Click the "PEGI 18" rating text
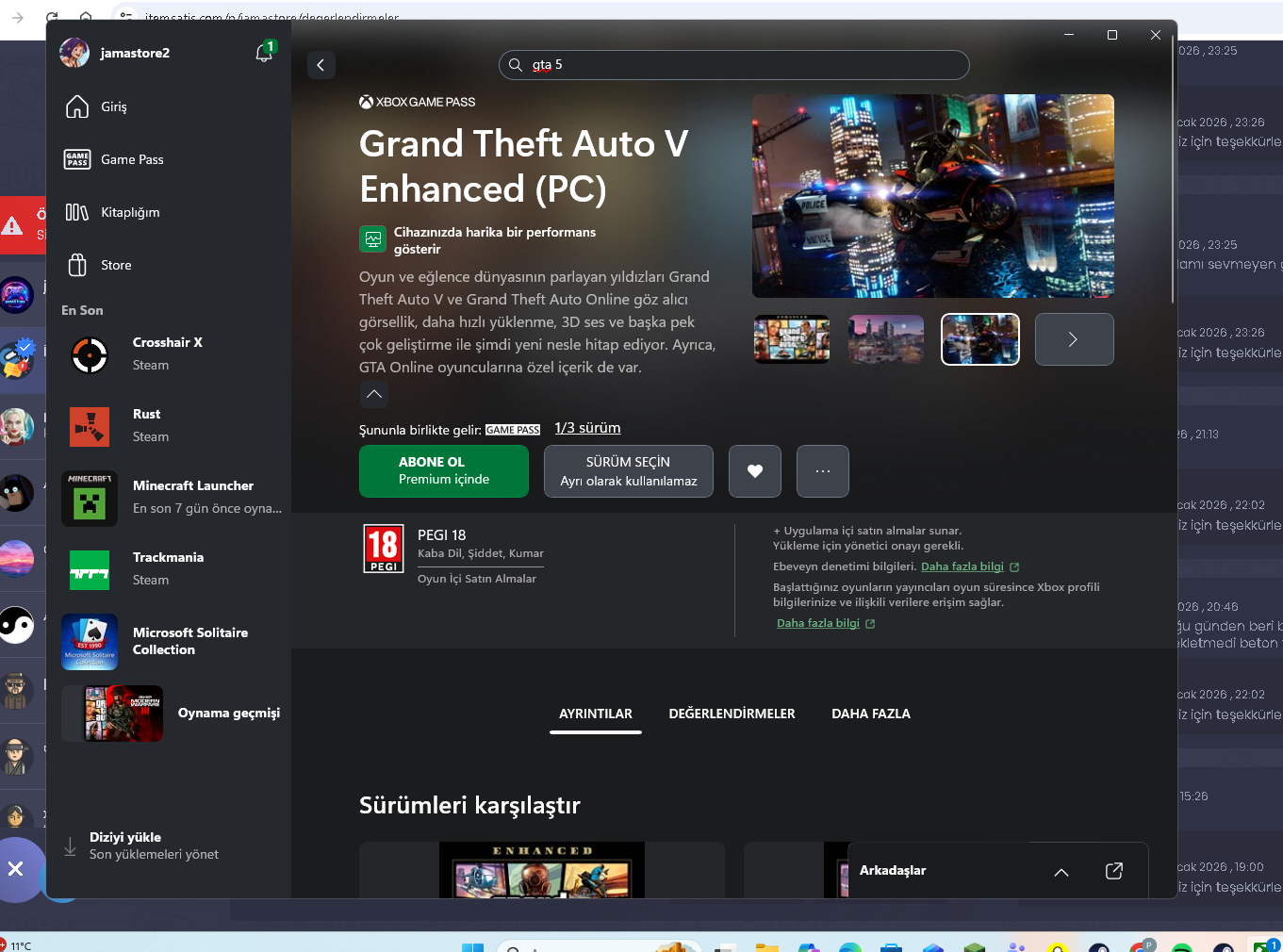This screenshot has width=1283, height=952. tap(442, 534)
